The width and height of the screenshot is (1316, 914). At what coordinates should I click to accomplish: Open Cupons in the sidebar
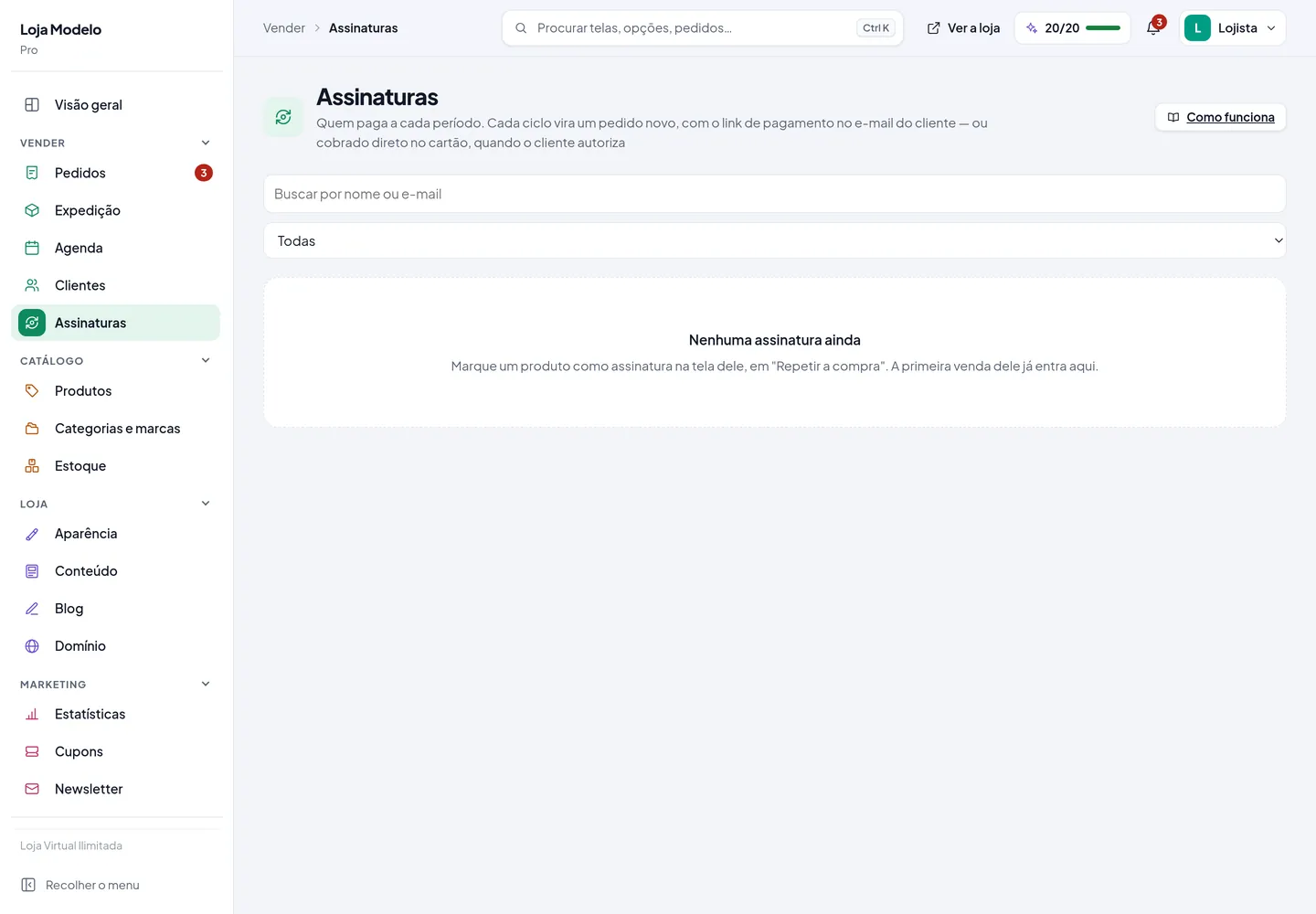[x=116, y=751]
